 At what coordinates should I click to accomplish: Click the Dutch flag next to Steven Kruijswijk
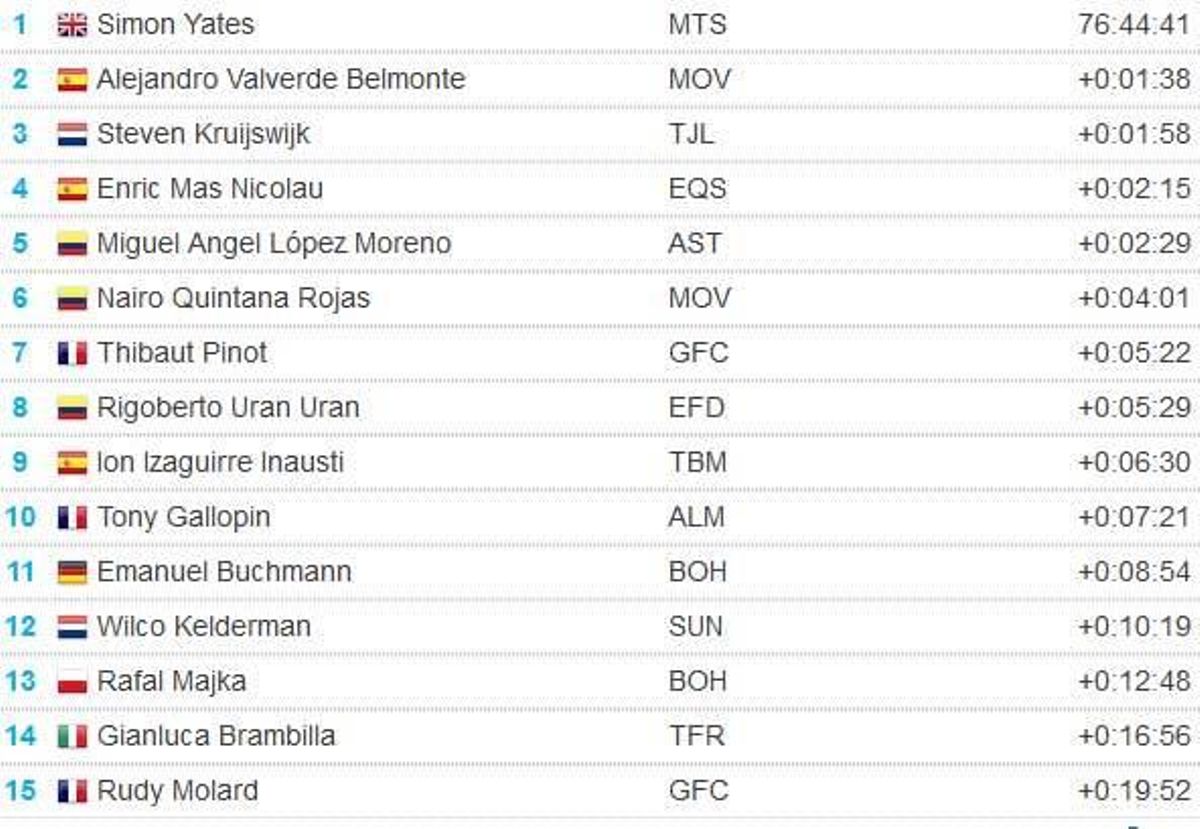point(72,134)
